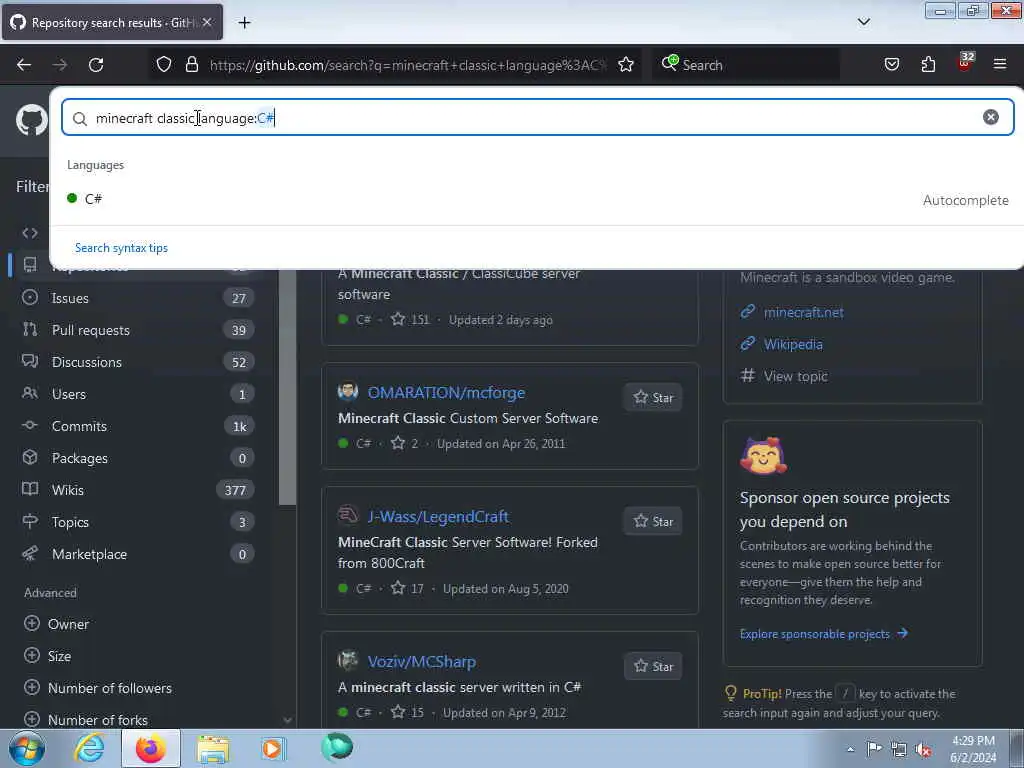Launch Internet Explorer from taskbar
1024x768 pixels.
pyautogui.click(x=89, y=748)
